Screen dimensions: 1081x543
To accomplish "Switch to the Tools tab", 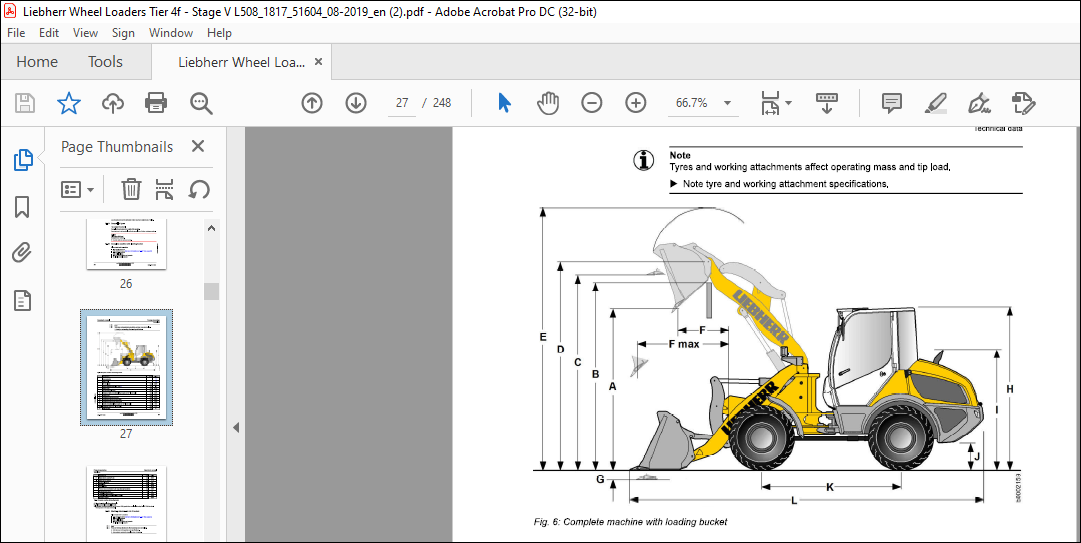I will tap(105, 62).
